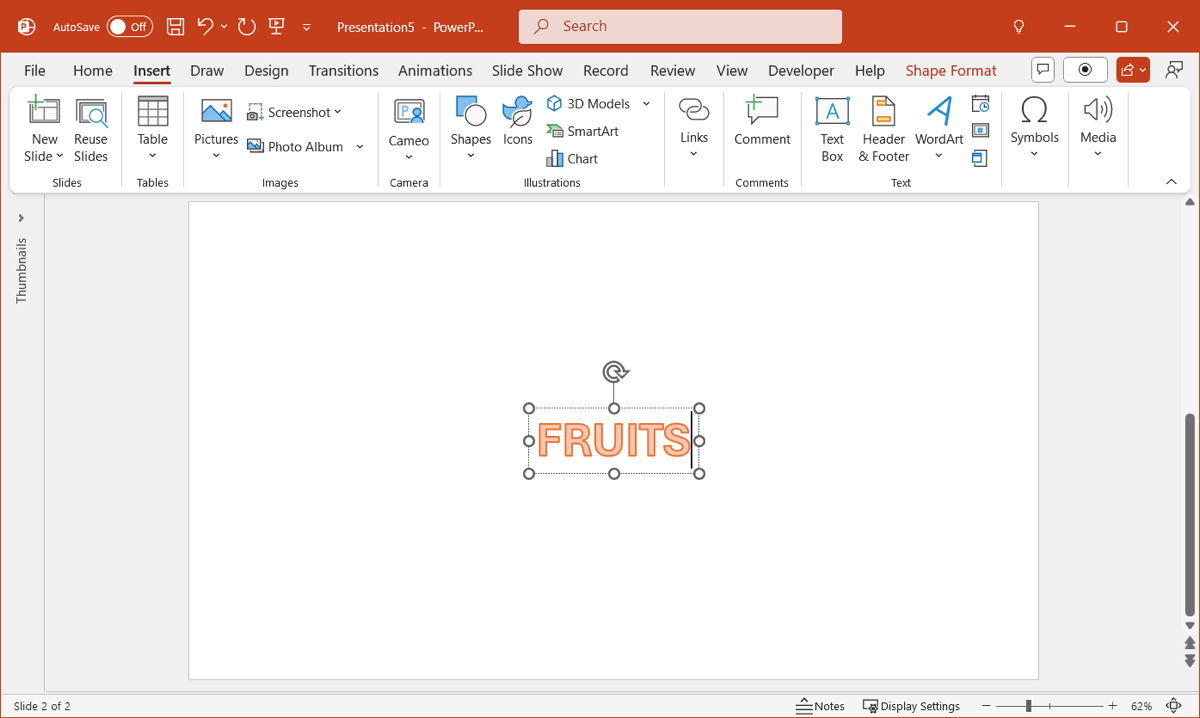The height and width of the screenshot is (718, 1200).
Task: Insert Date & Time icon
Action: point(981,104)
